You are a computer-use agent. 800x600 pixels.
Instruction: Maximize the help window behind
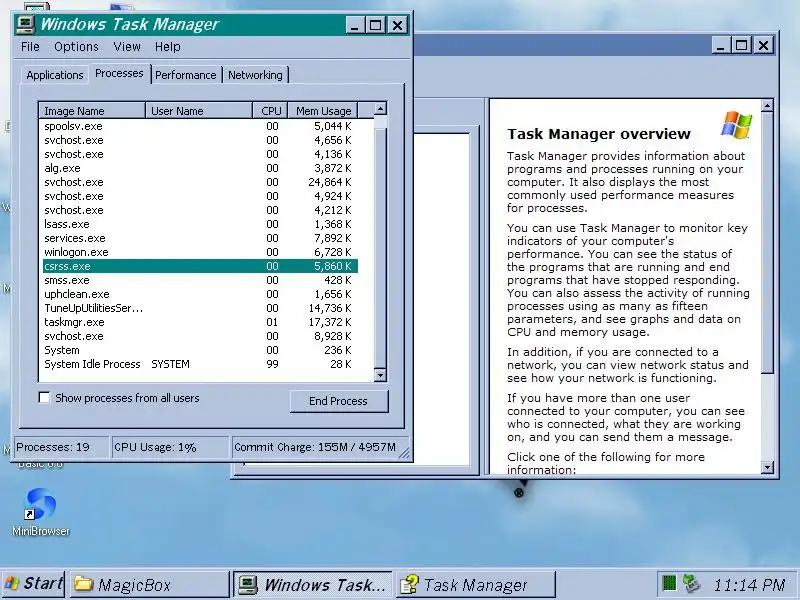click(741, 45)
